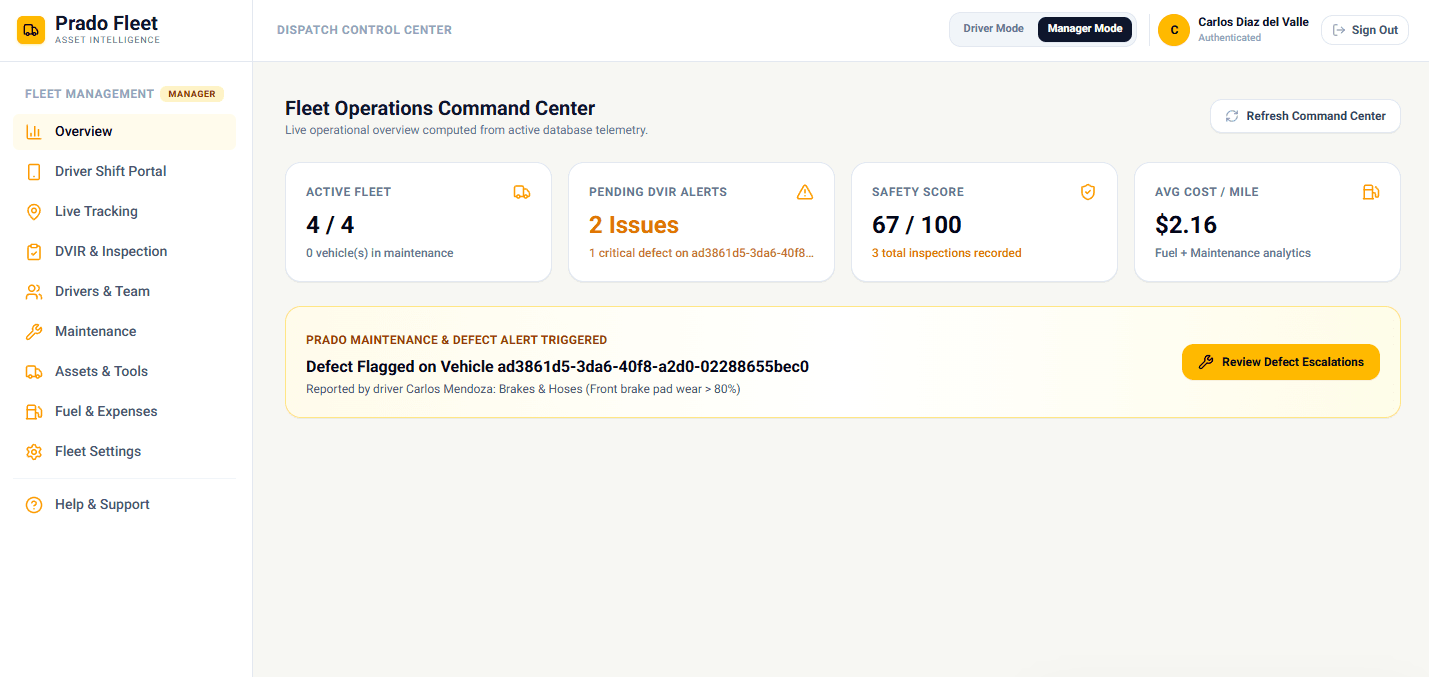1429x677 pixels.
Task: Click the Defect Flagged on Vehicle heading
Action: 557,366
